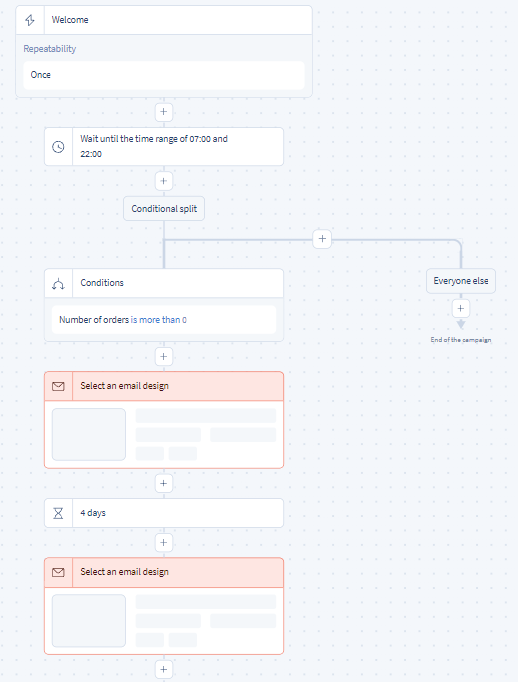Open the Repeatability Once selector
Viewport: 518px width, 682px height.
(x=164, y=75)
